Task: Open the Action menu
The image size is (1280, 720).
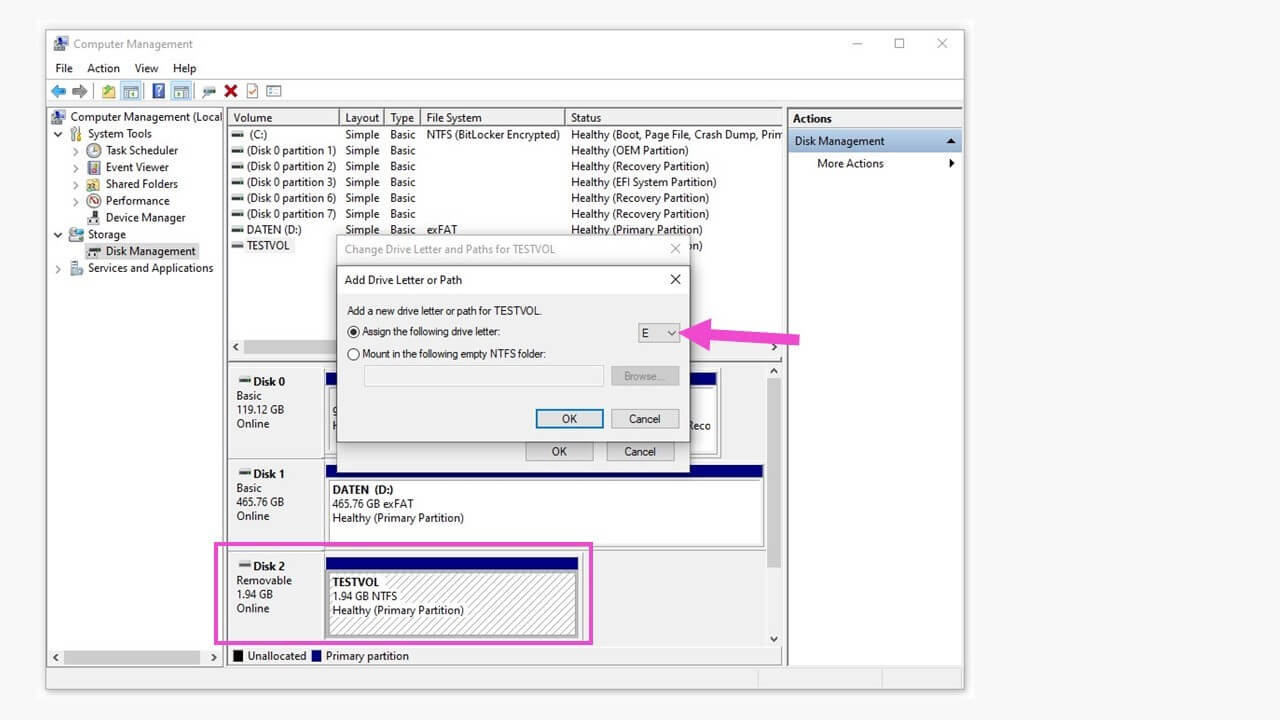Action: (103, 68)
